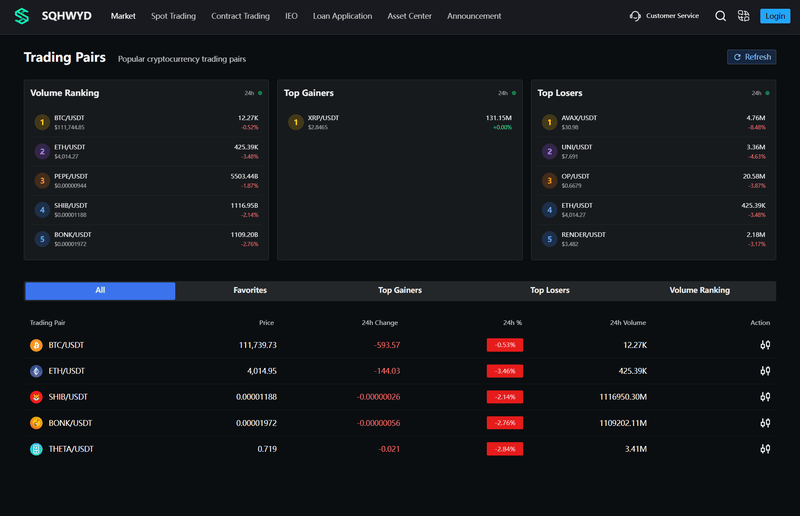Click the Refresh button
The width and height of the screenshot is (800, 516).
[752, 57]
